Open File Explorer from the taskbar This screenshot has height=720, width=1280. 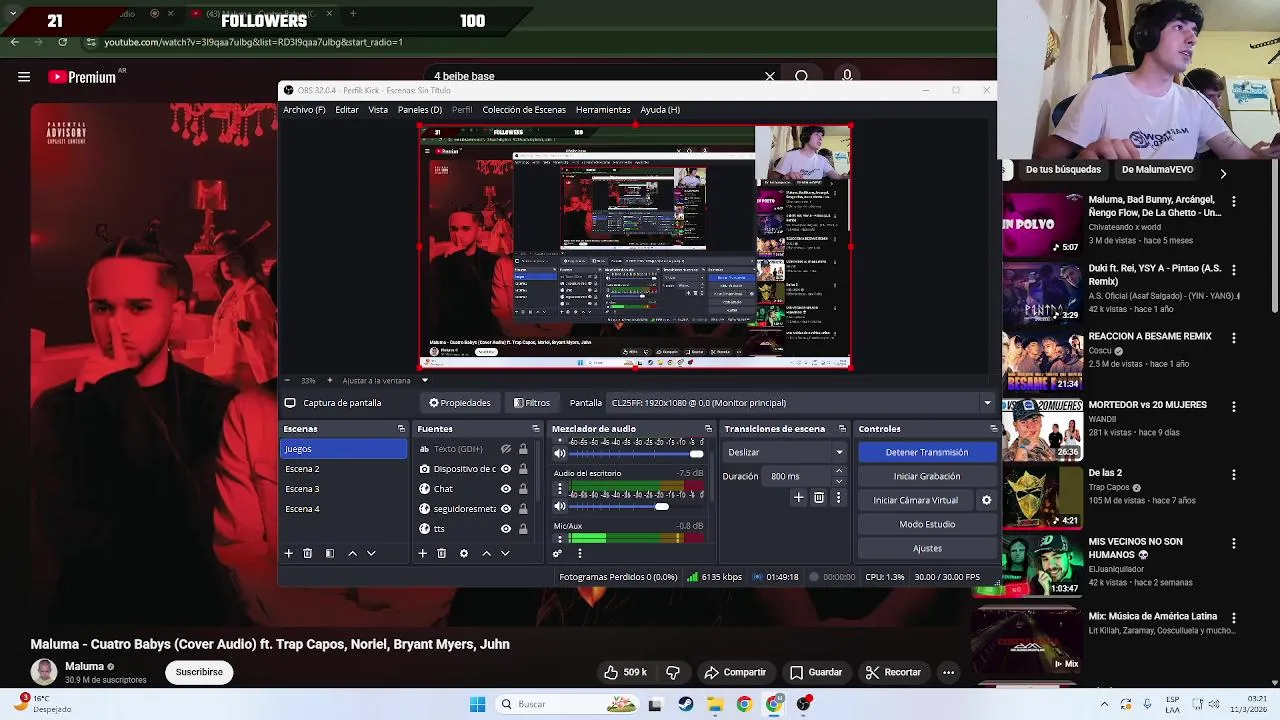tap(715, 704)
